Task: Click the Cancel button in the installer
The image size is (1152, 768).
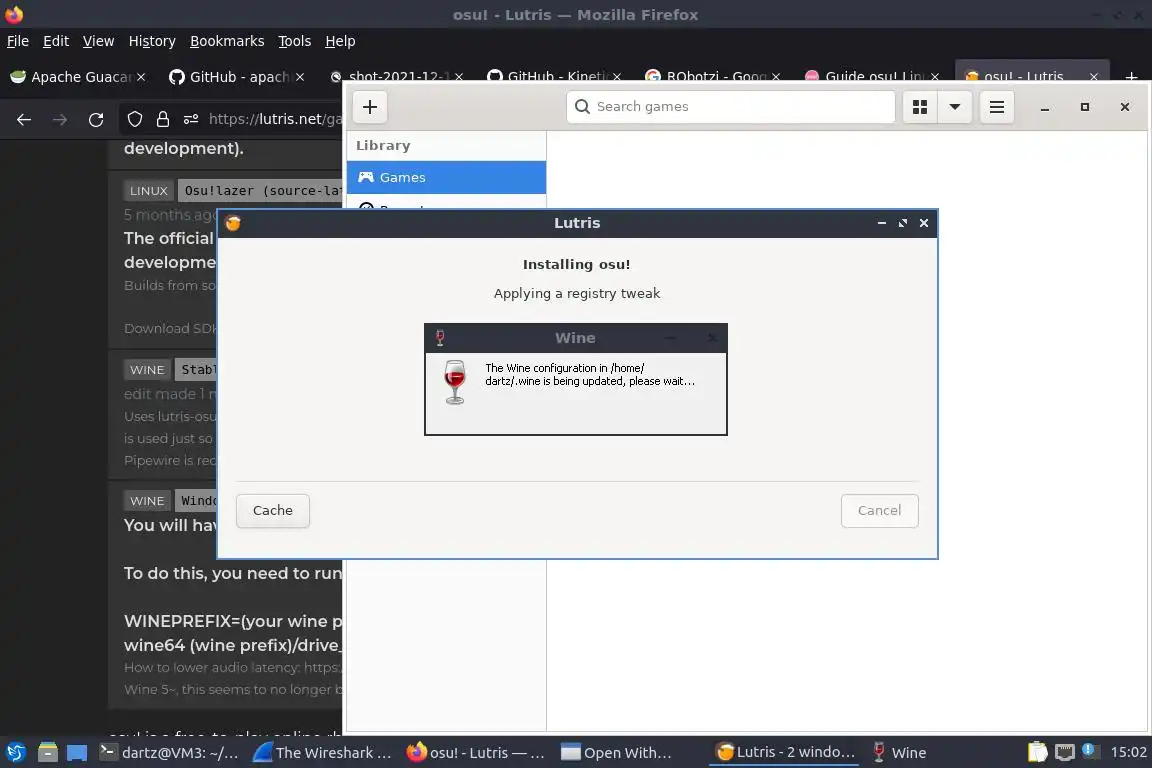Action: point(879,511)
